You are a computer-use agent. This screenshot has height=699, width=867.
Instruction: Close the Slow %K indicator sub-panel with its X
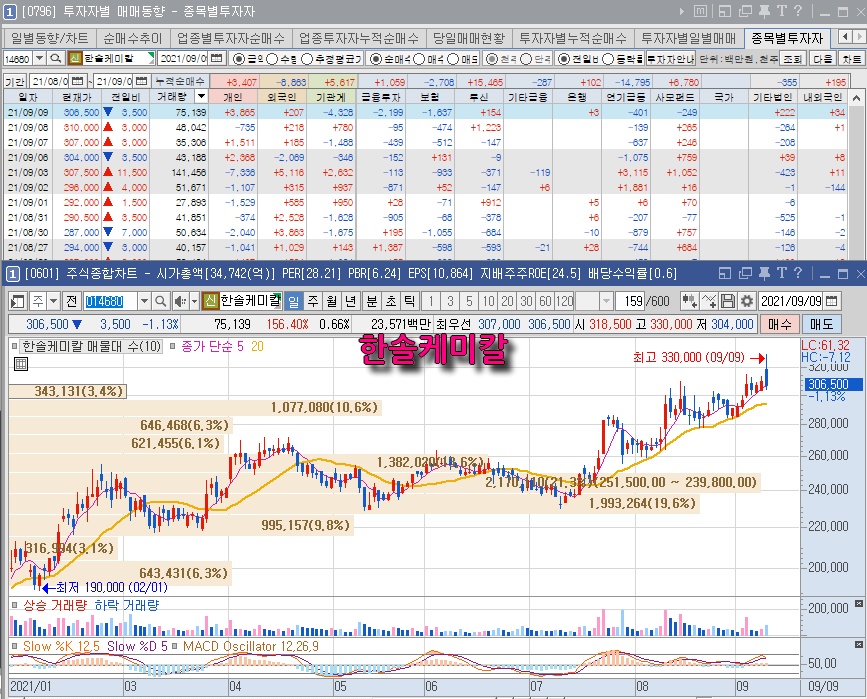[x=858, y=644]
